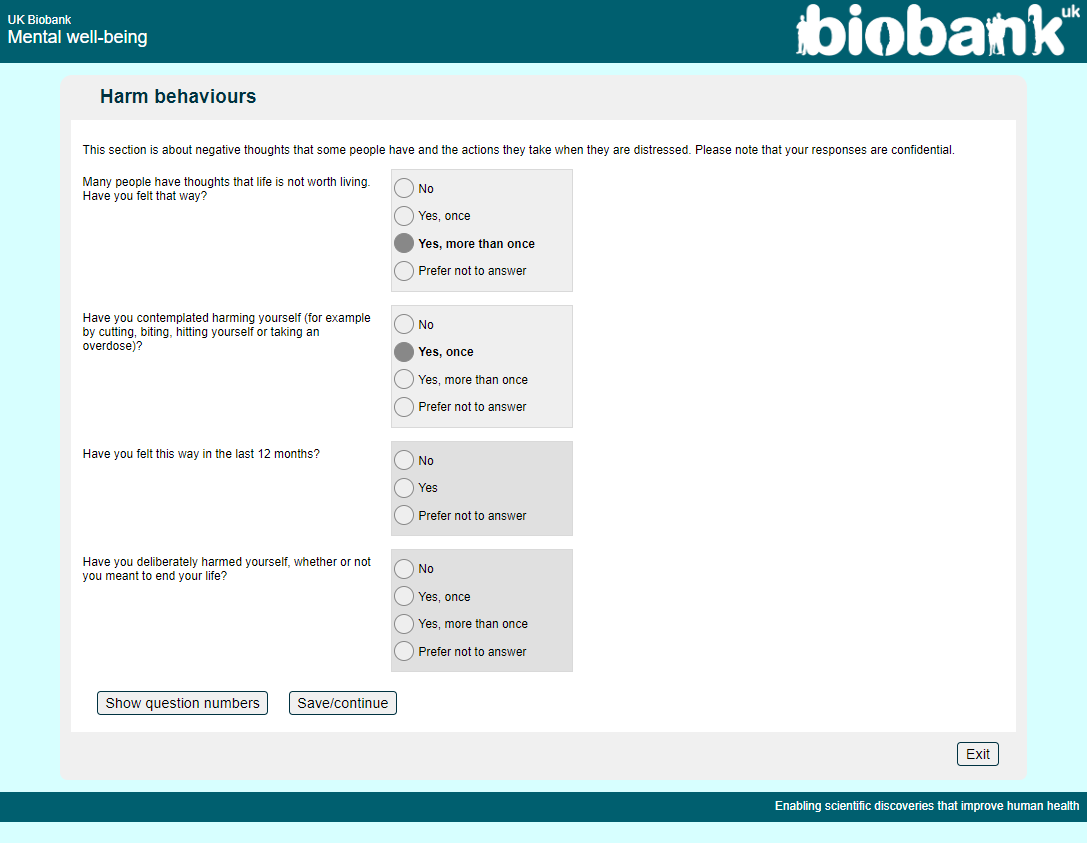Select 'Yes, more than once' for deliberately harmed yourself

[x=404, y=624]
